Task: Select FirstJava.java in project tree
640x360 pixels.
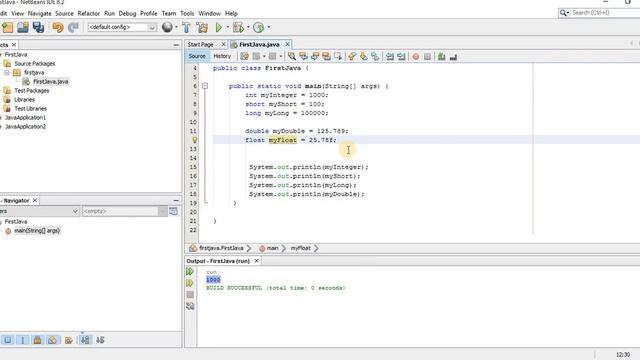Action: click(51, 82)
